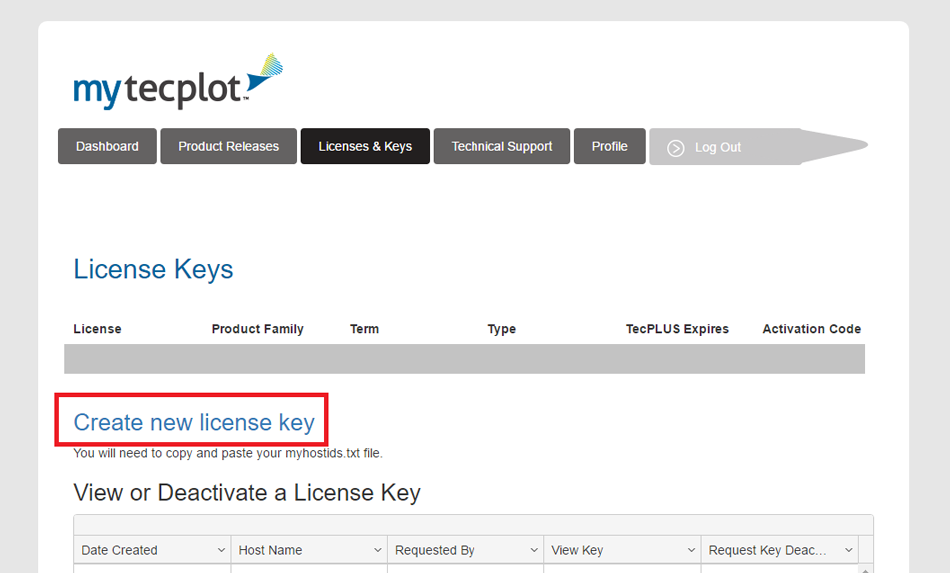Select the Licenses & Keys tab
950x573 pixels.
tap(365, 146)
